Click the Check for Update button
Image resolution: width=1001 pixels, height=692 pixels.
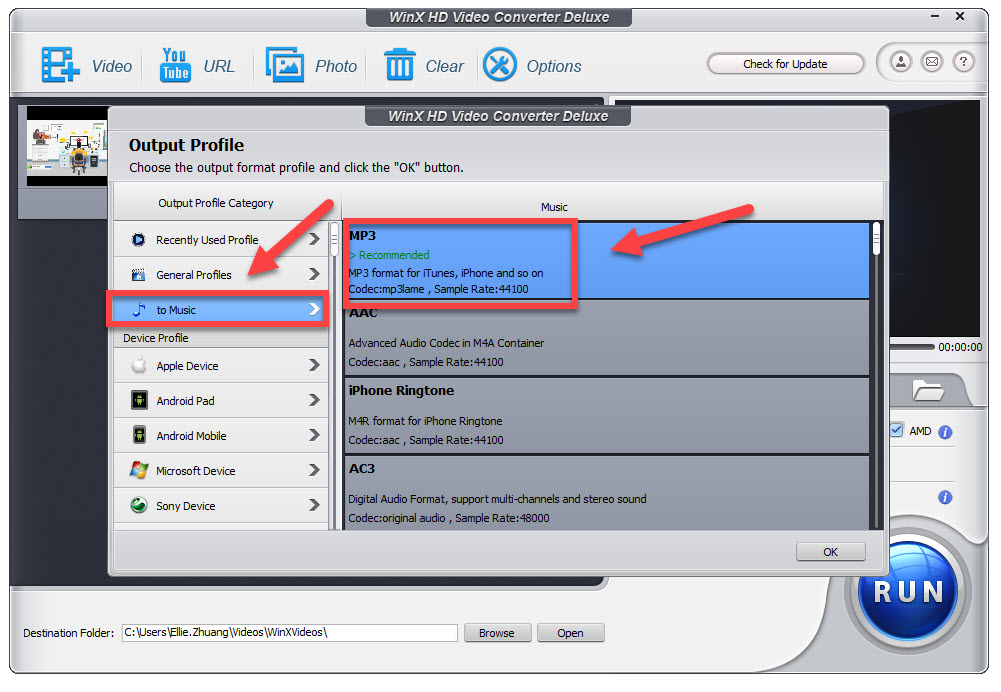click(785, 64)
